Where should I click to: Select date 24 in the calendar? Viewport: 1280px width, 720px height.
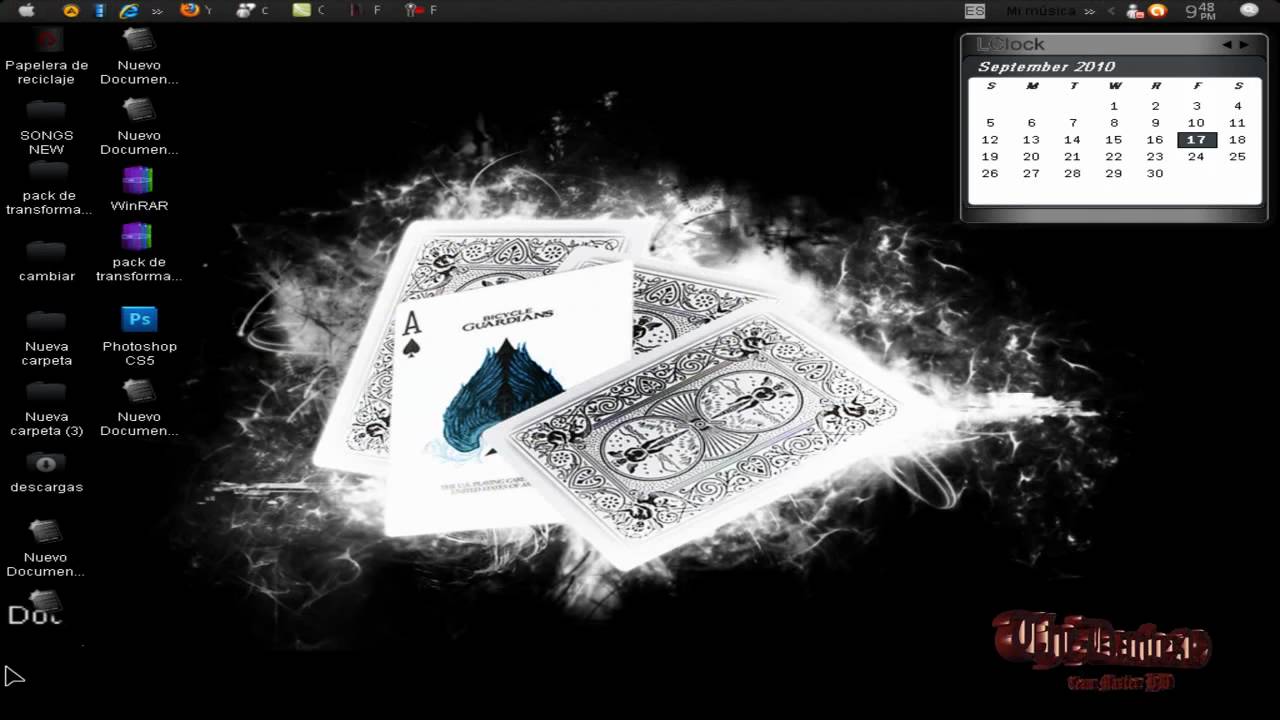tap(1196, 157)
